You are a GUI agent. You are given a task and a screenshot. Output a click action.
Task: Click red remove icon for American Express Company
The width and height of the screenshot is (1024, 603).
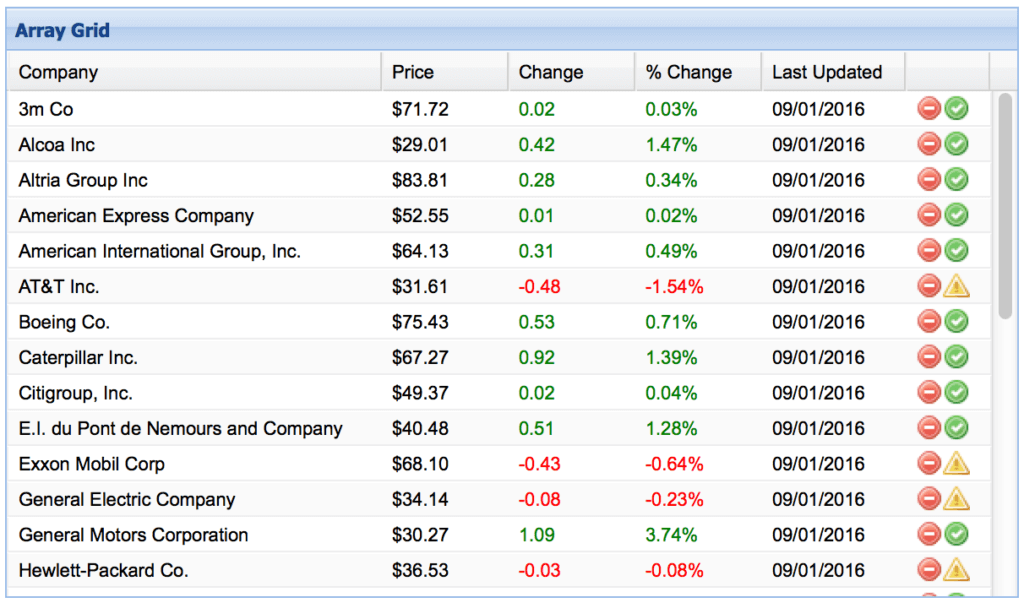[929, 215]
